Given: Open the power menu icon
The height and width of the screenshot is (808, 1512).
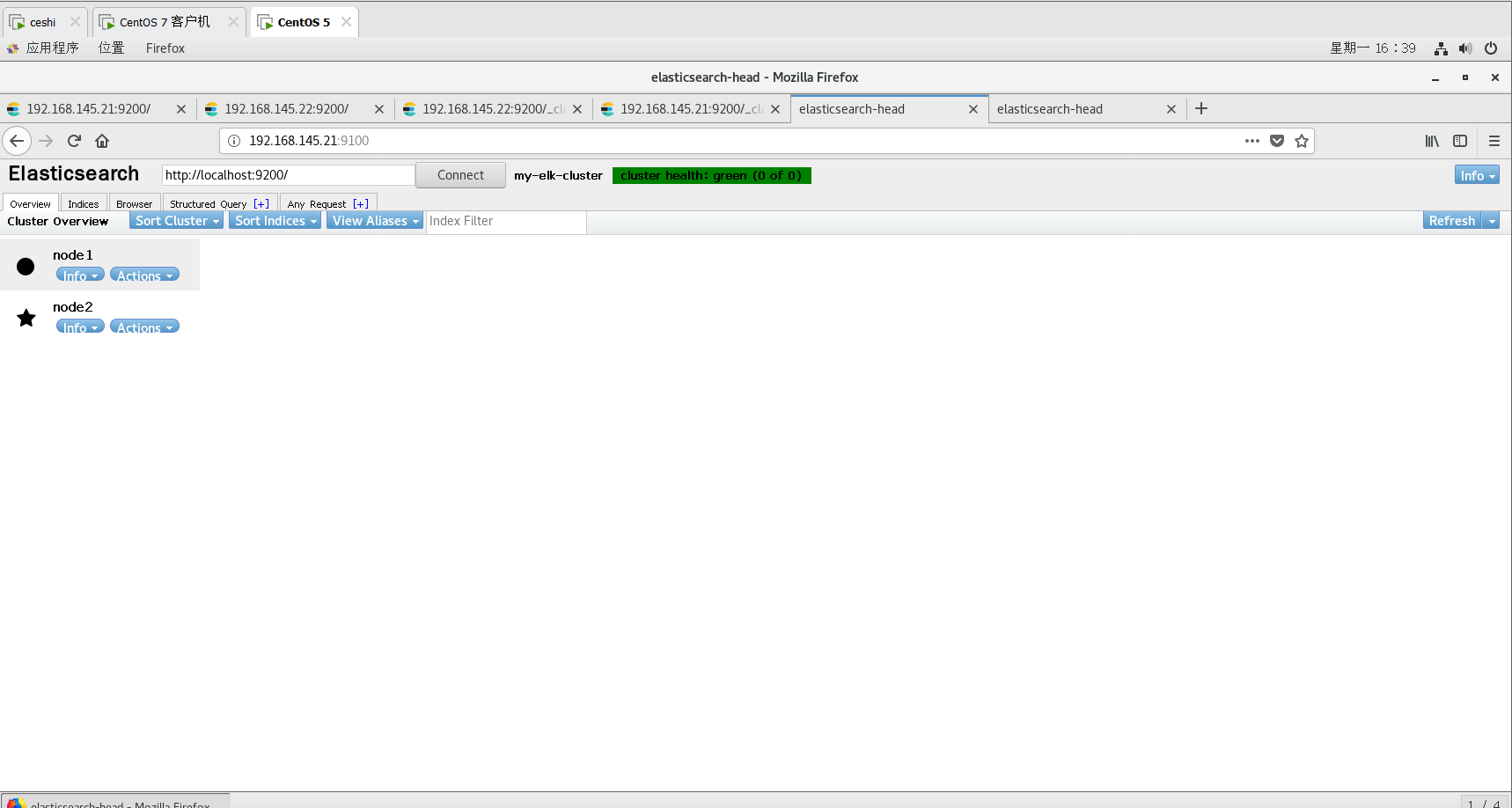Looking at the screenshot, I should coord(1491,48).
